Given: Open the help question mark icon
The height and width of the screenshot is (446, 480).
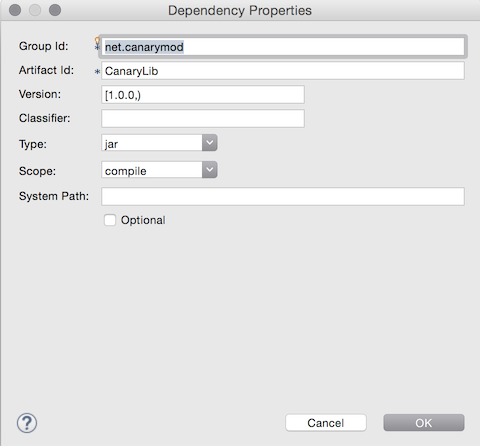Looking at the screenshot, I should point(27,423).
